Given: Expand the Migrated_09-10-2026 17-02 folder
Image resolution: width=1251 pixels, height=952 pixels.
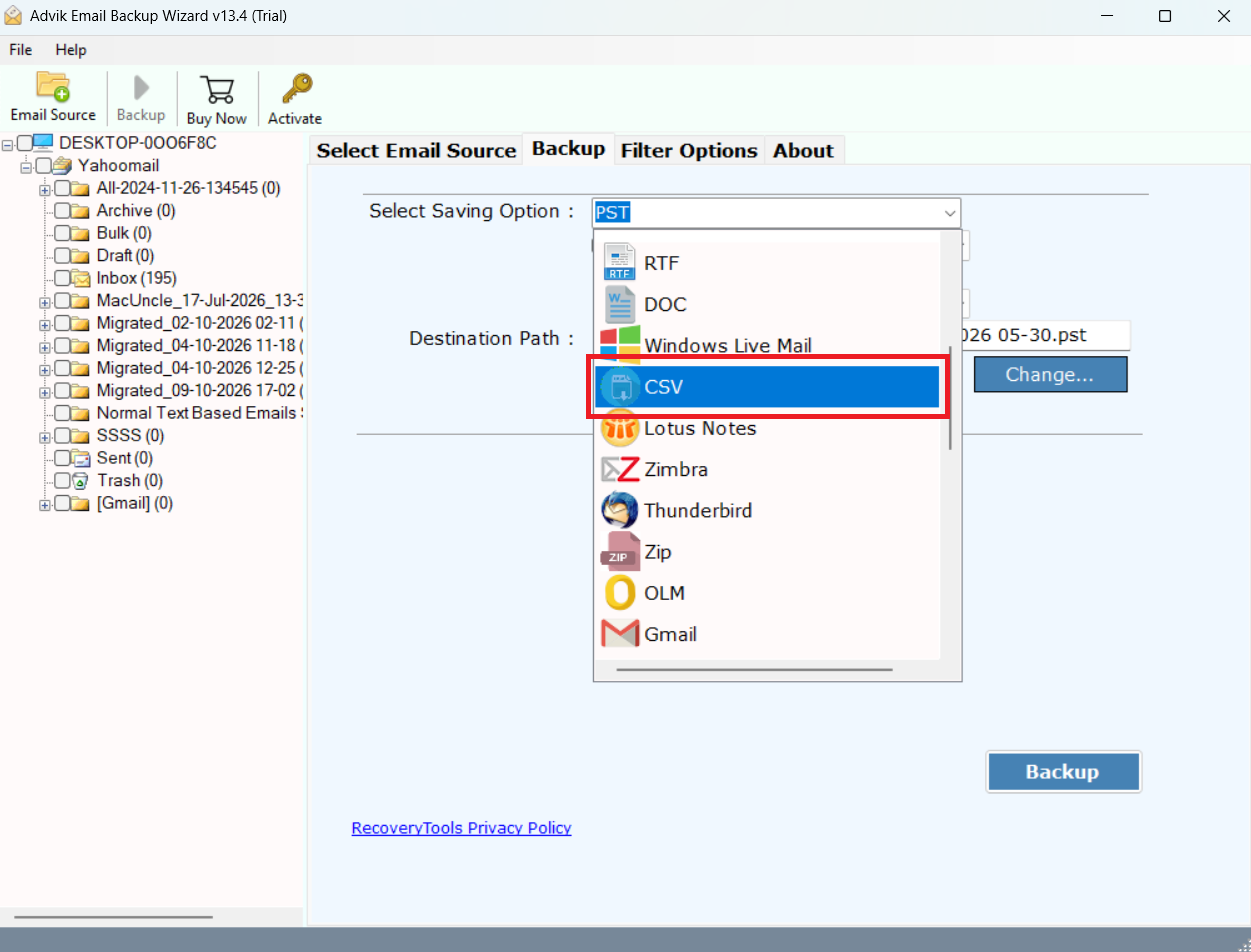Looking at the screenshot, I should (45, 391).
